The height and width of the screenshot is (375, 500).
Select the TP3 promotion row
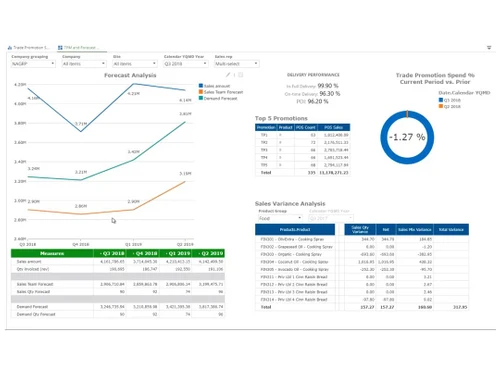pos(303,150)
